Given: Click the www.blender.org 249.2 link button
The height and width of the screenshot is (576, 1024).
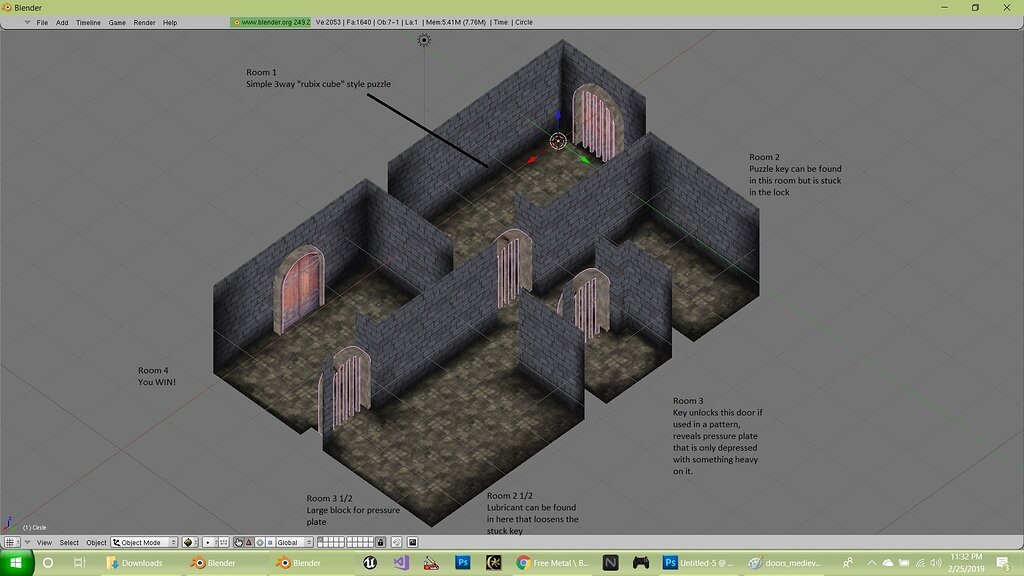Looking at the screenshot, I should click(270, 22).
